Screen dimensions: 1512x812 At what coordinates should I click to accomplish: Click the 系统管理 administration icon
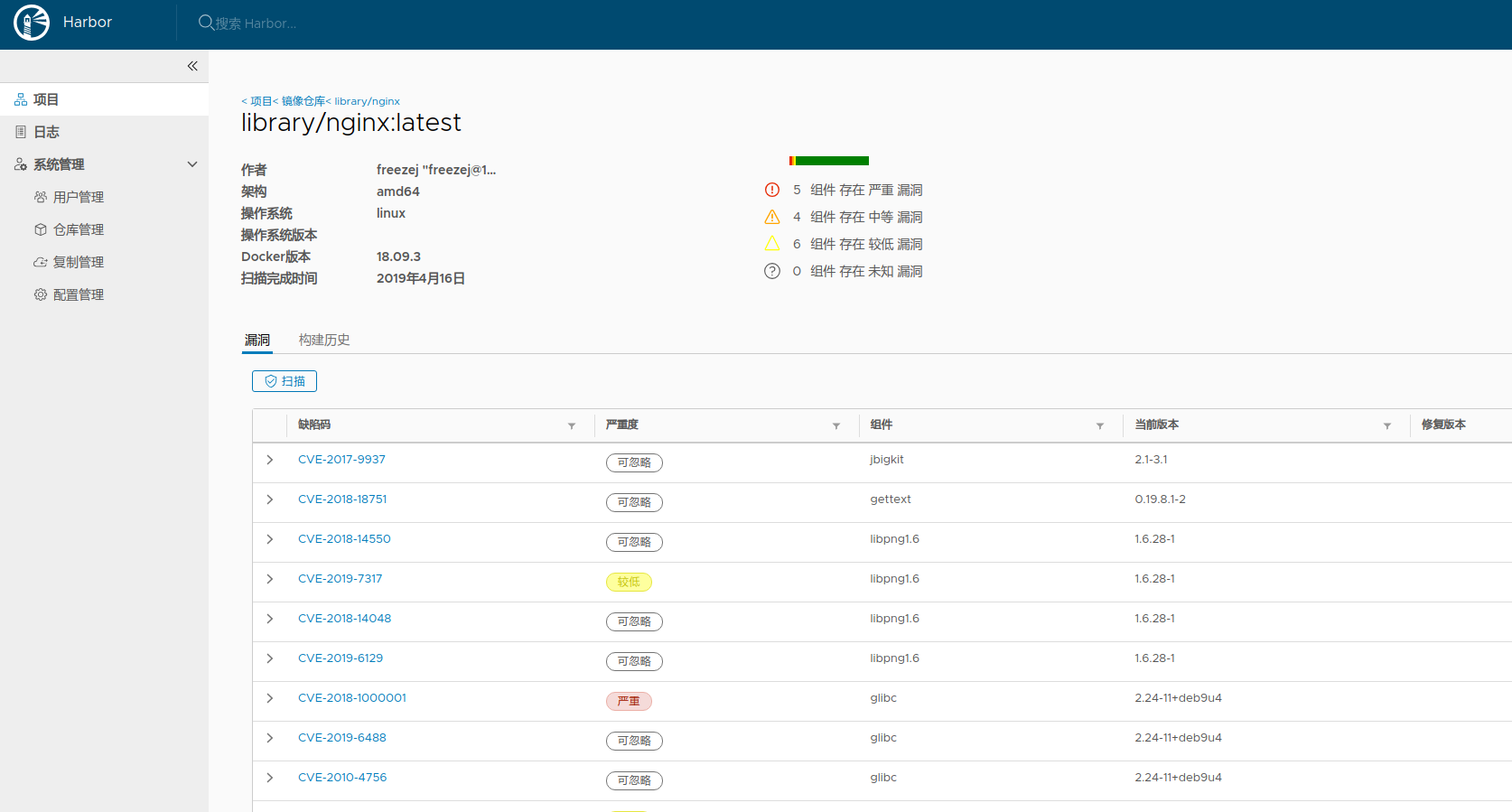[21, 164]
